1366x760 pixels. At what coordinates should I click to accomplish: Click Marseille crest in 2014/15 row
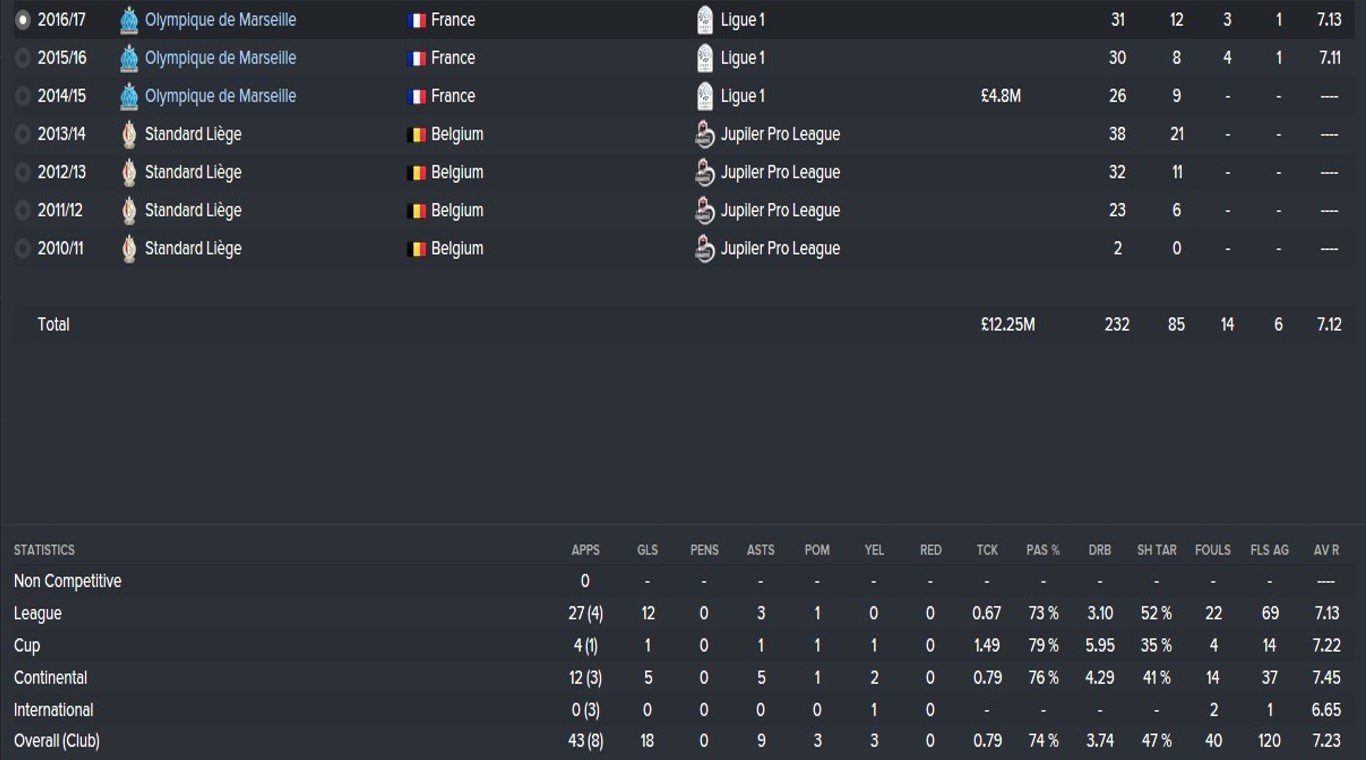click(129, 96)
